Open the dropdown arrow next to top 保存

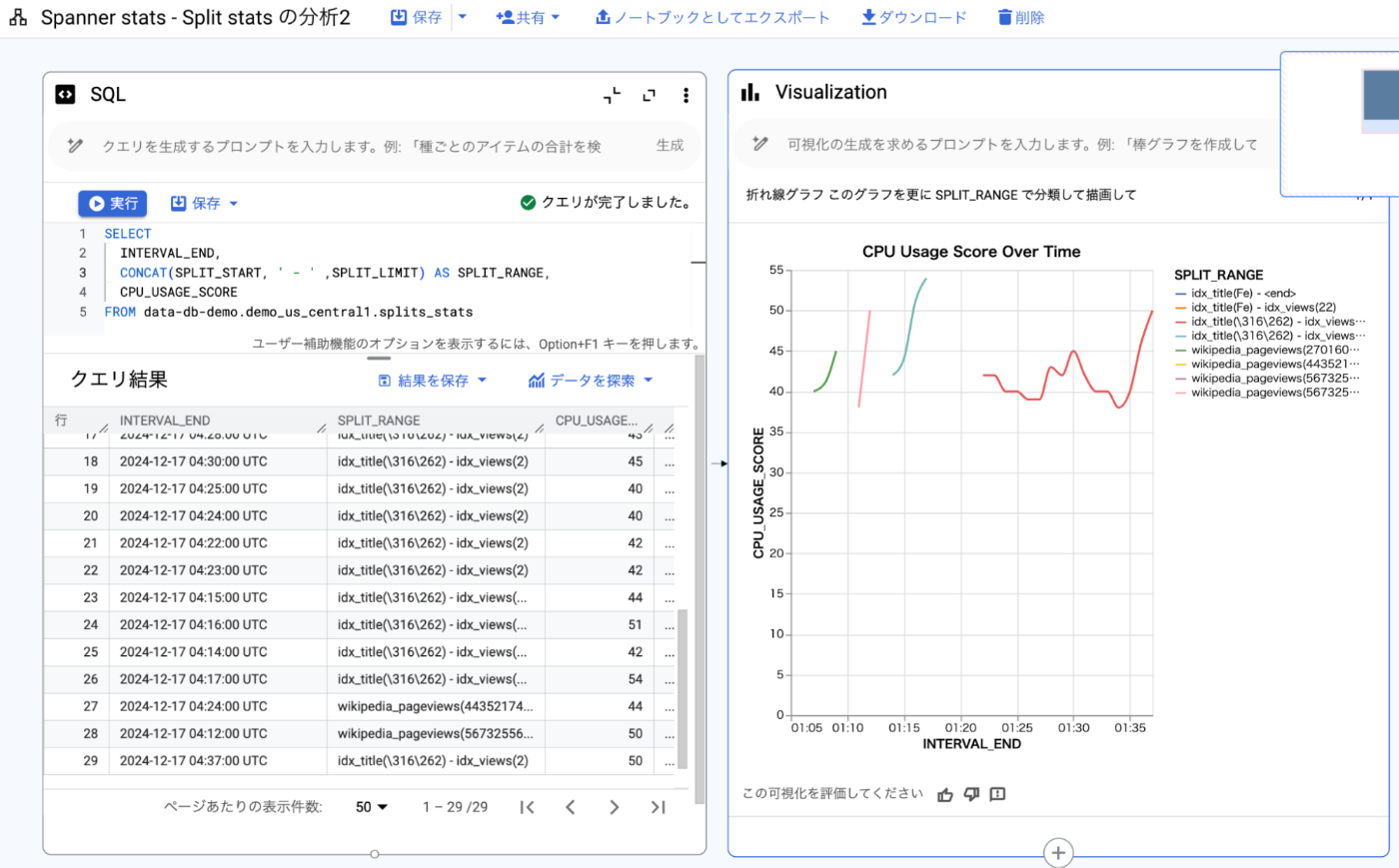pos(462,17)
